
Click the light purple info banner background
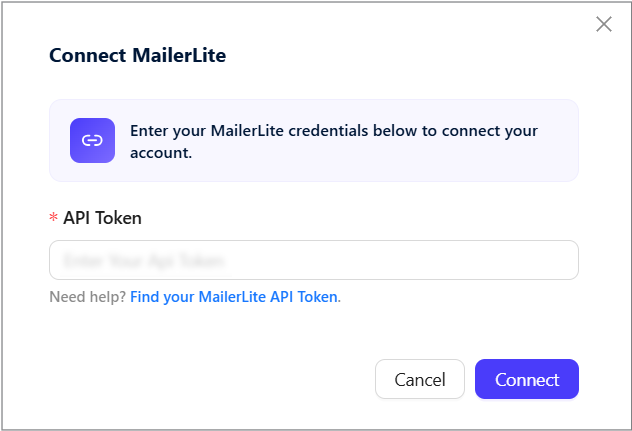[x=314, y=140]
